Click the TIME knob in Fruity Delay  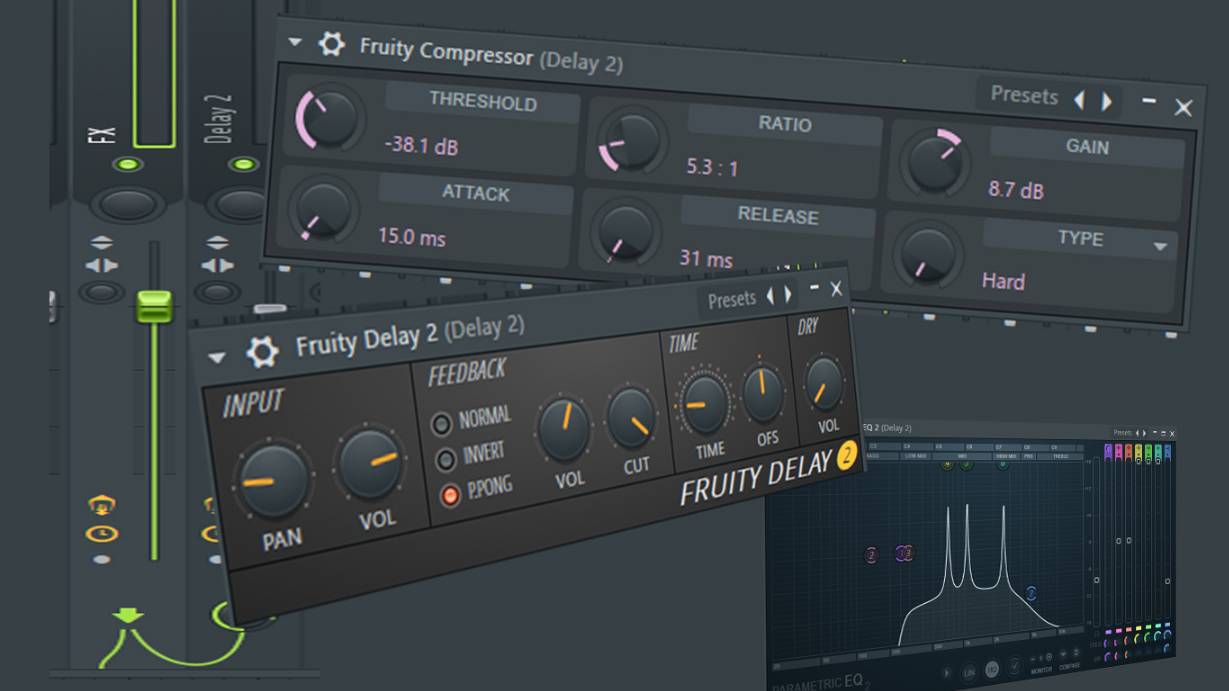[x=704, y=404]
